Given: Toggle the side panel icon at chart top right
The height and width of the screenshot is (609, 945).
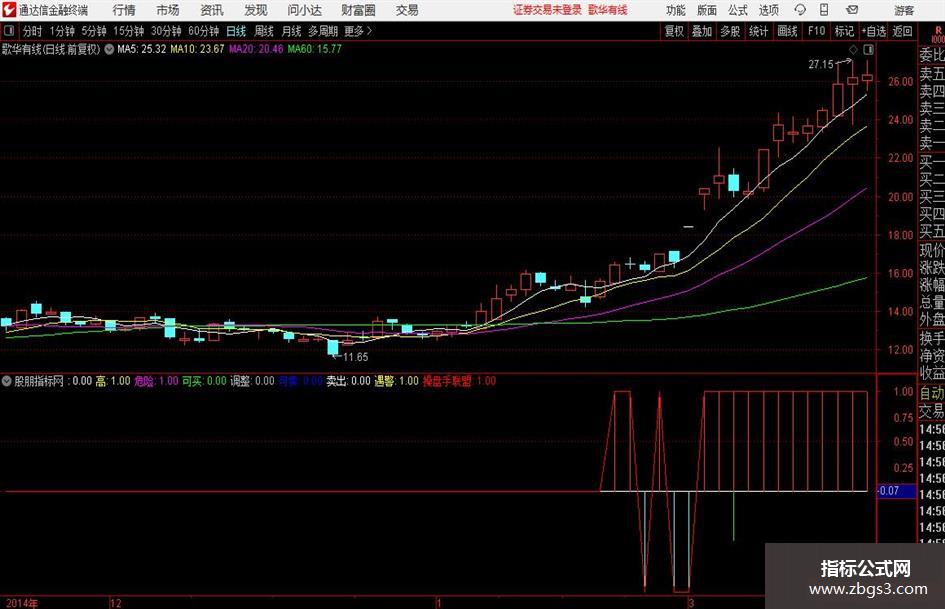Looking at the screenshot, I should coord(868,49).
